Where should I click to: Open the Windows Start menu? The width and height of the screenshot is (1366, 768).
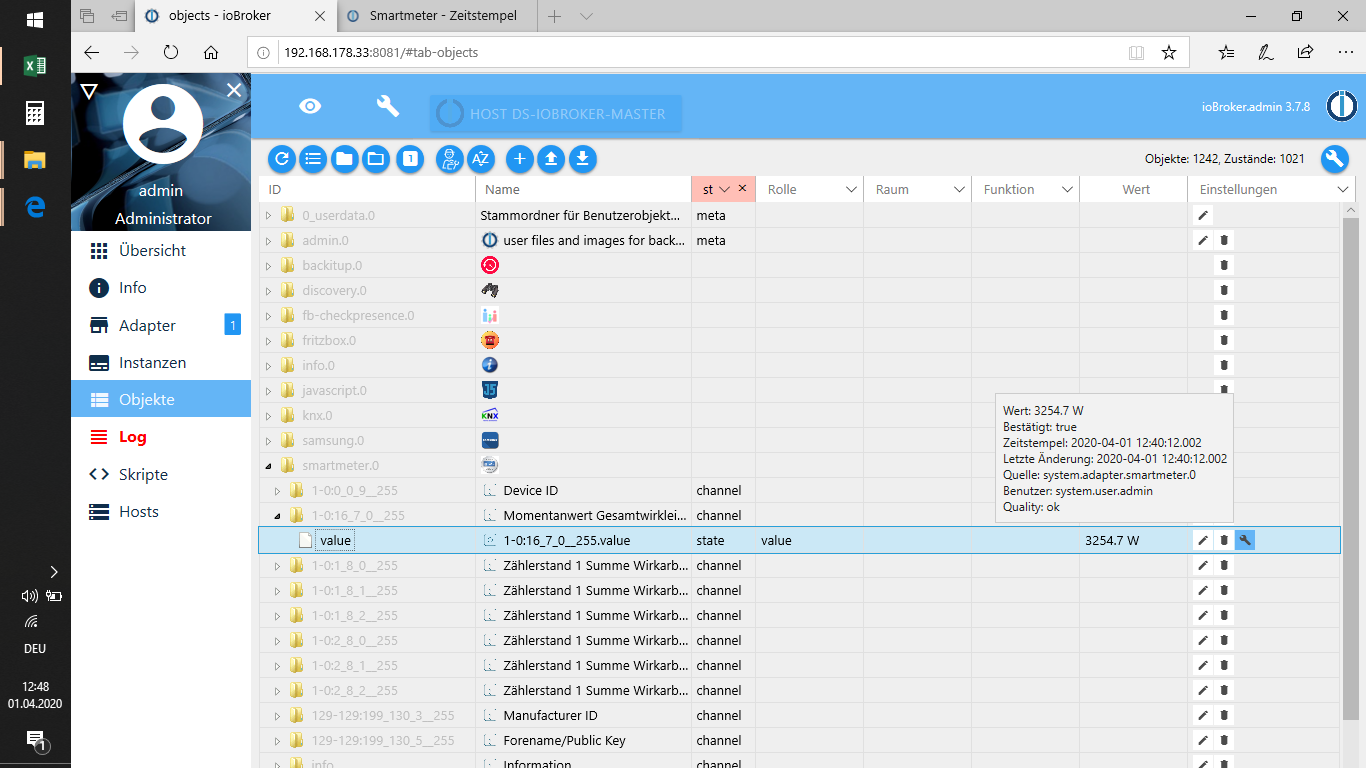35,19
